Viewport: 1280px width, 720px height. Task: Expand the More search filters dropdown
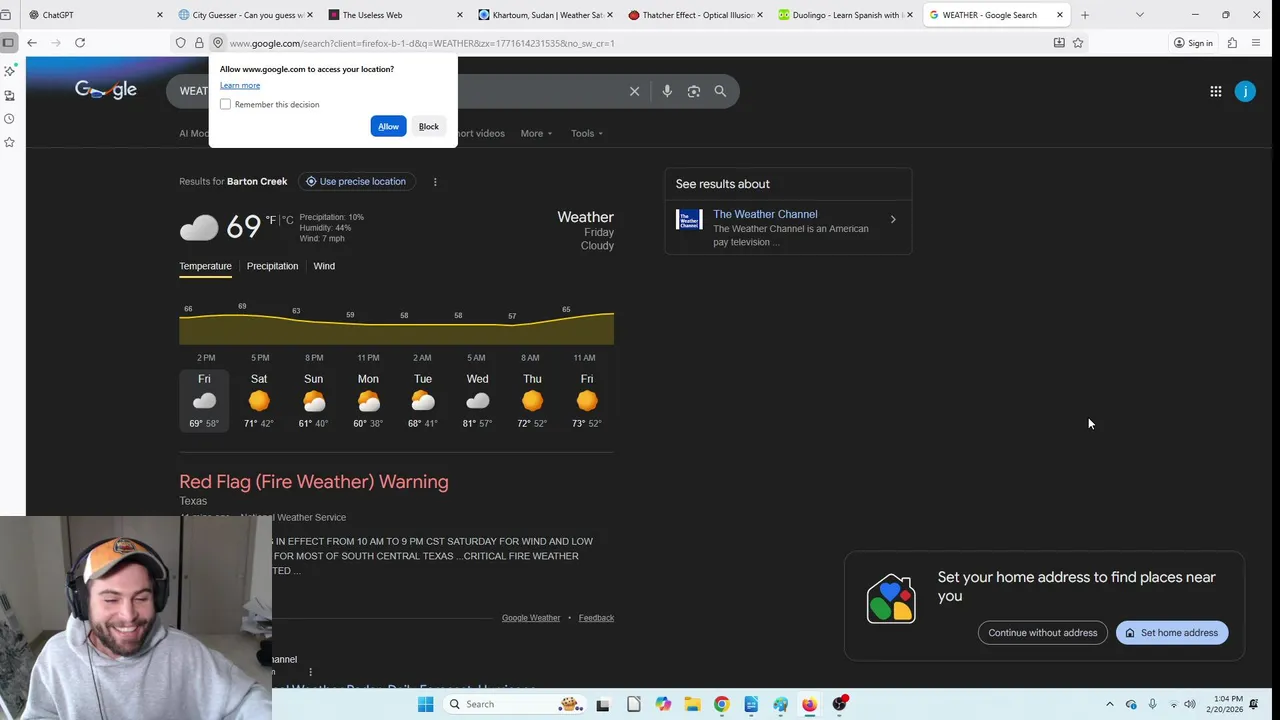pos(536,133)
